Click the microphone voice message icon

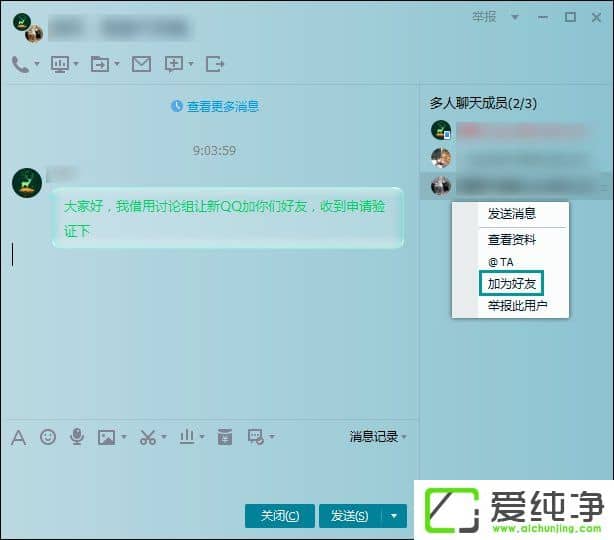coord(76,437)
